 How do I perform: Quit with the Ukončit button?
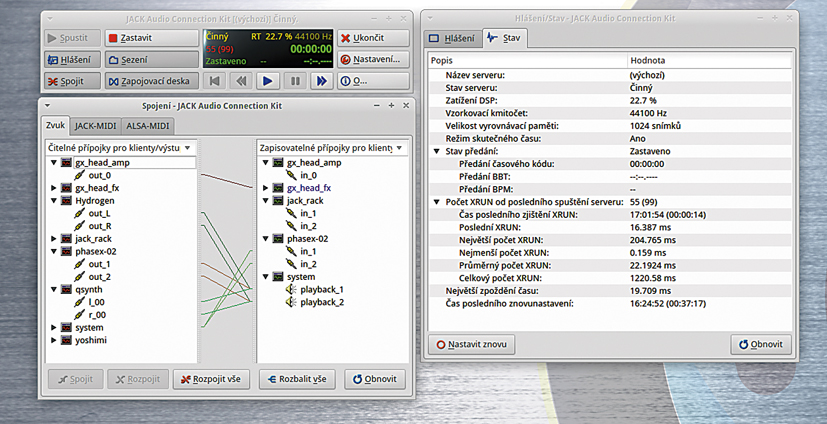tap(373, 38)
